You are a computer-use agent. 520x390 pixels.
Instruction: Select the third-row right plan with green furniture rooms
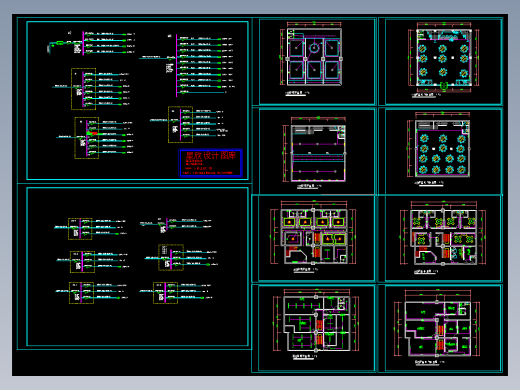pyautogui.click(x=443, y=238)
